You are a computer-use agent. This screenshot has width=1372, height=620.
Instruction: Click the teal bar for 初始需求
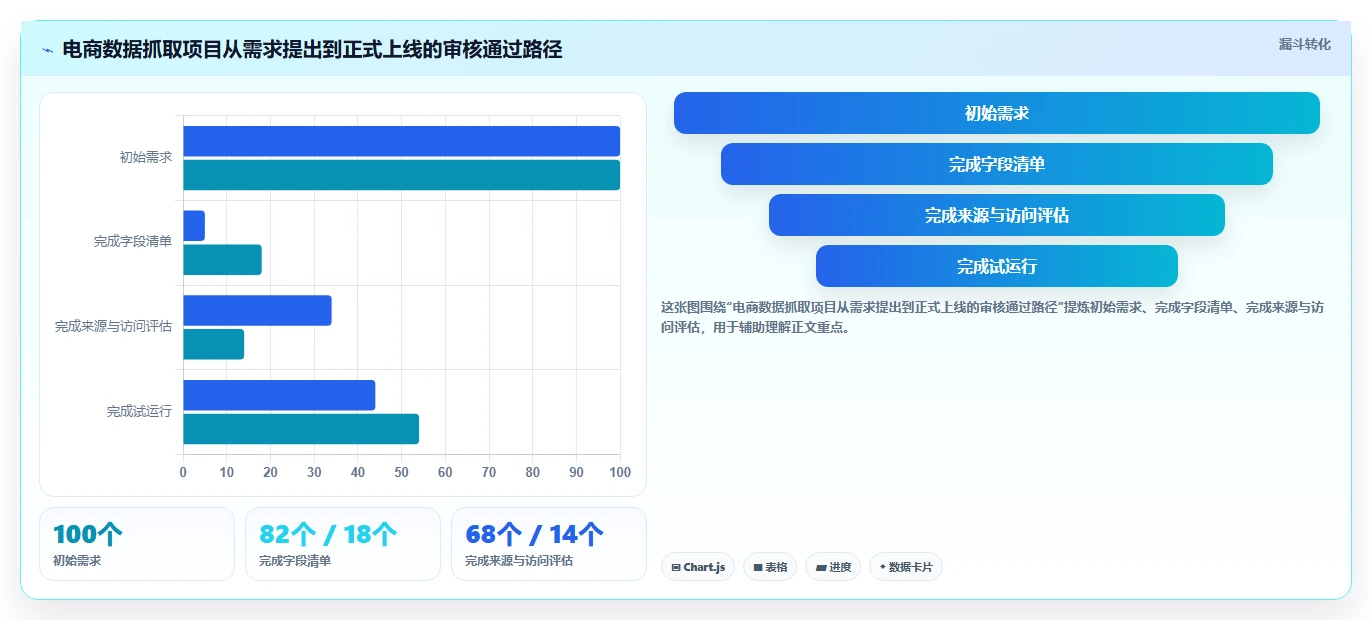coord(401,175)
